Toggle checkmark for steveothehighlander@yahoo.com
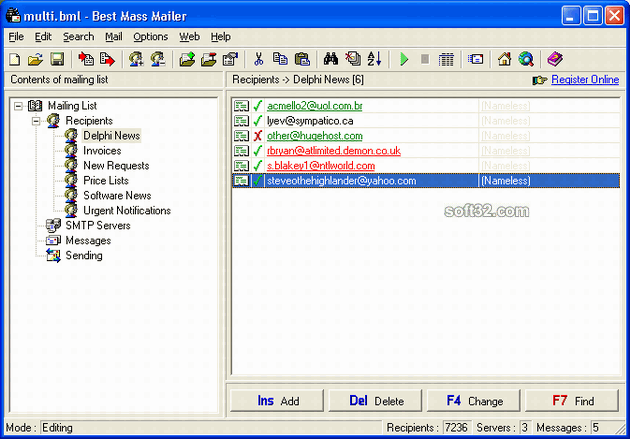The image size is (630, 439). pos(258,180)
